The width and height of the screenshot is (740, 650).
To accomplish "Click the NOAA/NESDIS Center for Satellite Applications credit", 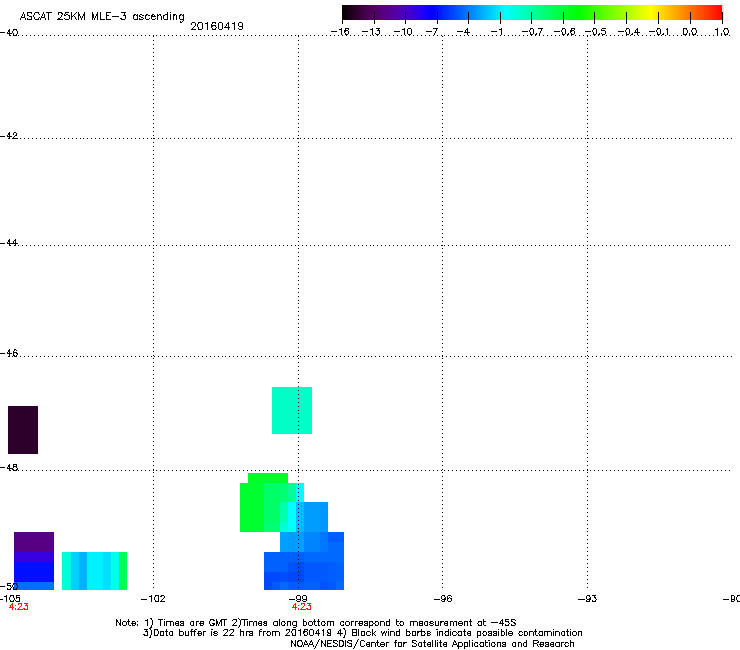I will point(432,643).
